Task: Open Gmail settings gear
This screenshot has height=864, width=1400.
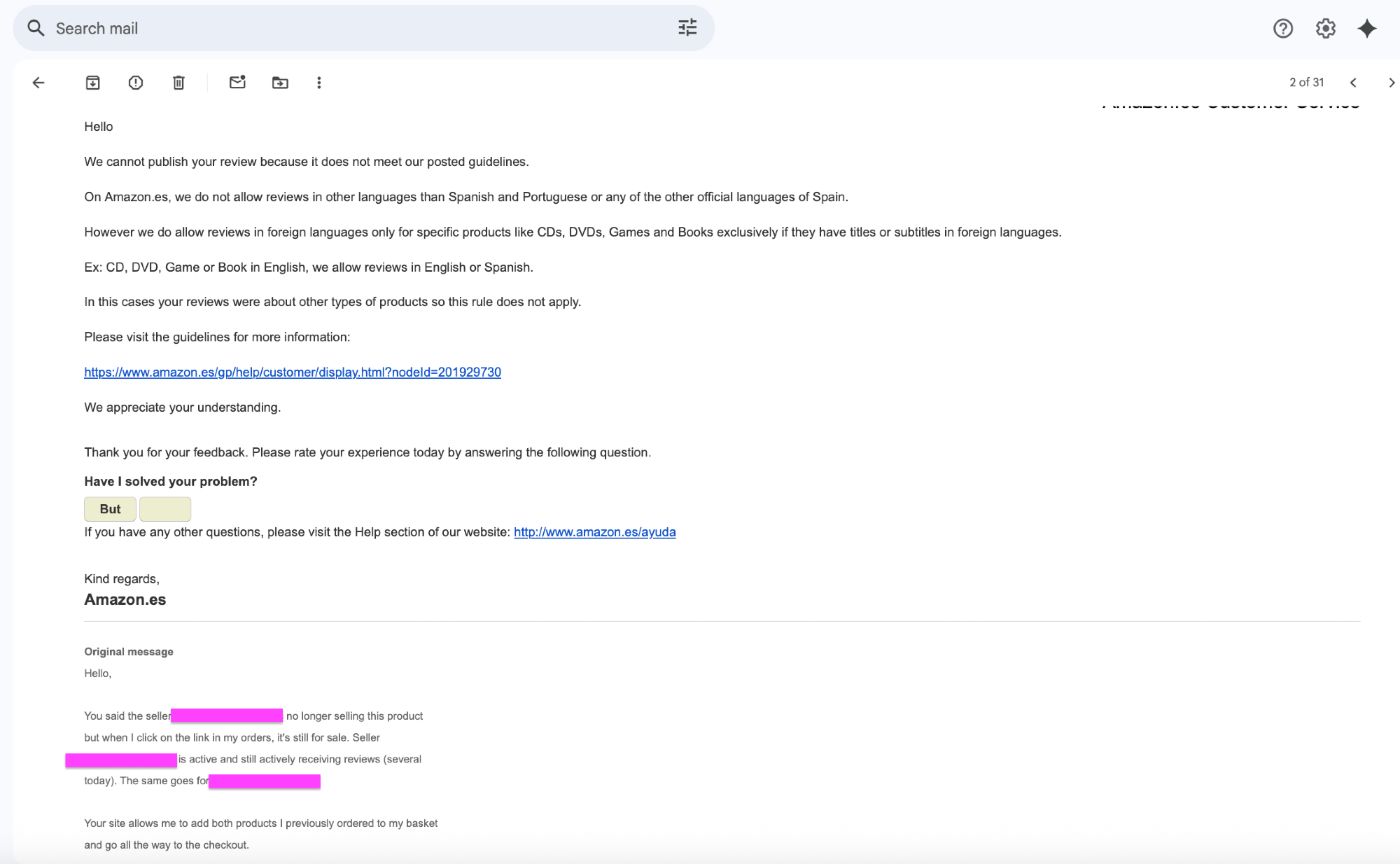Action: [x=1325, y=29]
